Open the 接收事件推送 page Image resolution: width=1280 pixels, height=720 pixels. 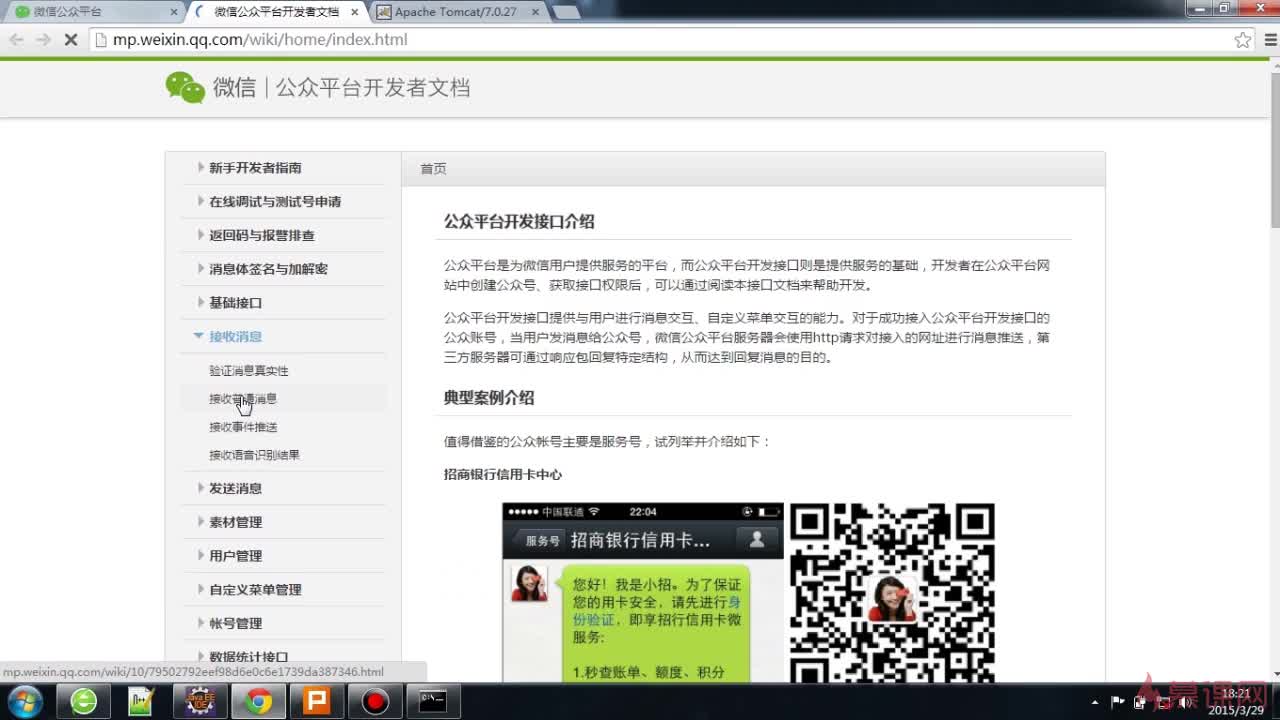point(243,427)
